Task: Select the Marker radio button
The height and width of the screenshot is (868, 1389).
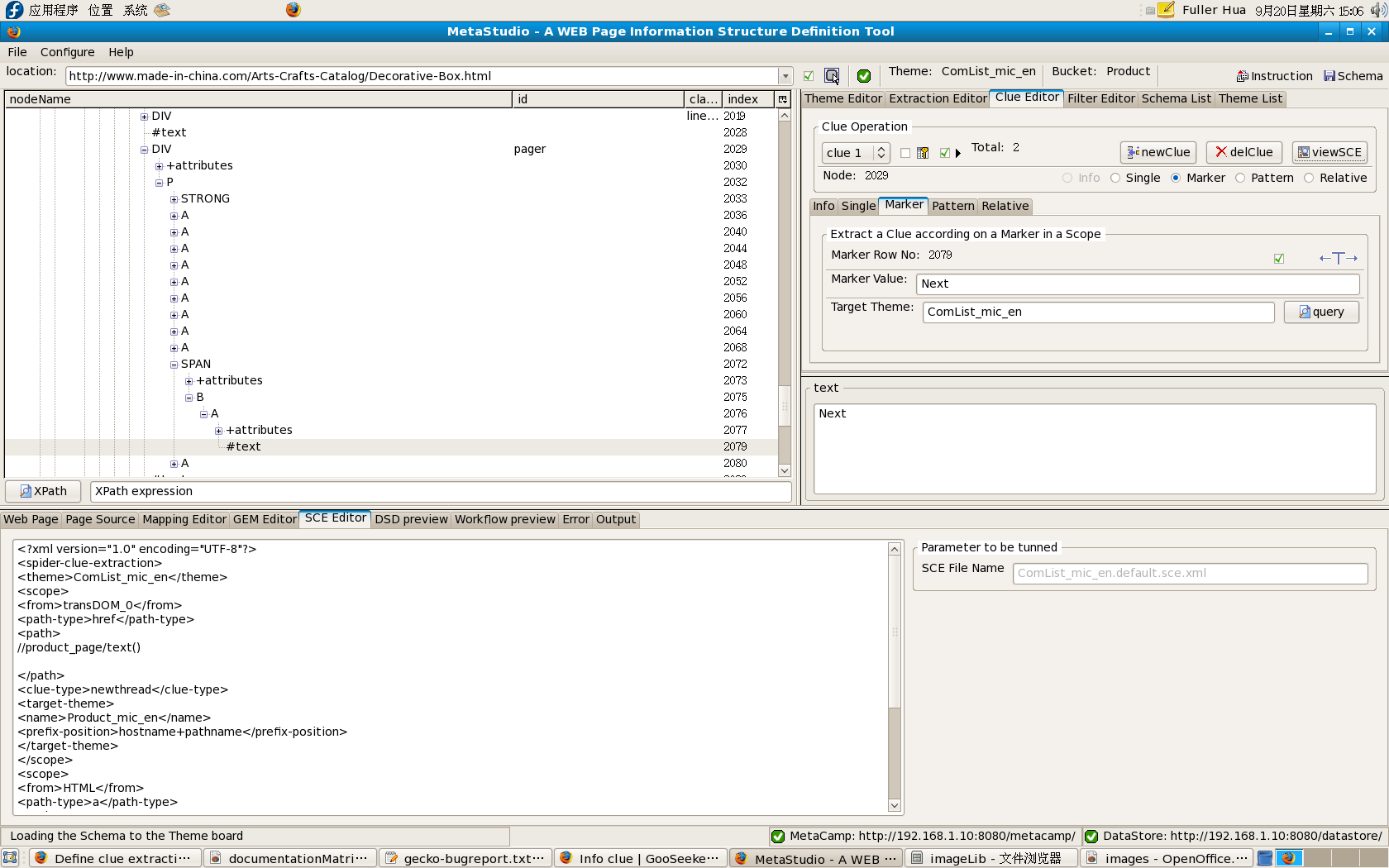Action: 1176,178
